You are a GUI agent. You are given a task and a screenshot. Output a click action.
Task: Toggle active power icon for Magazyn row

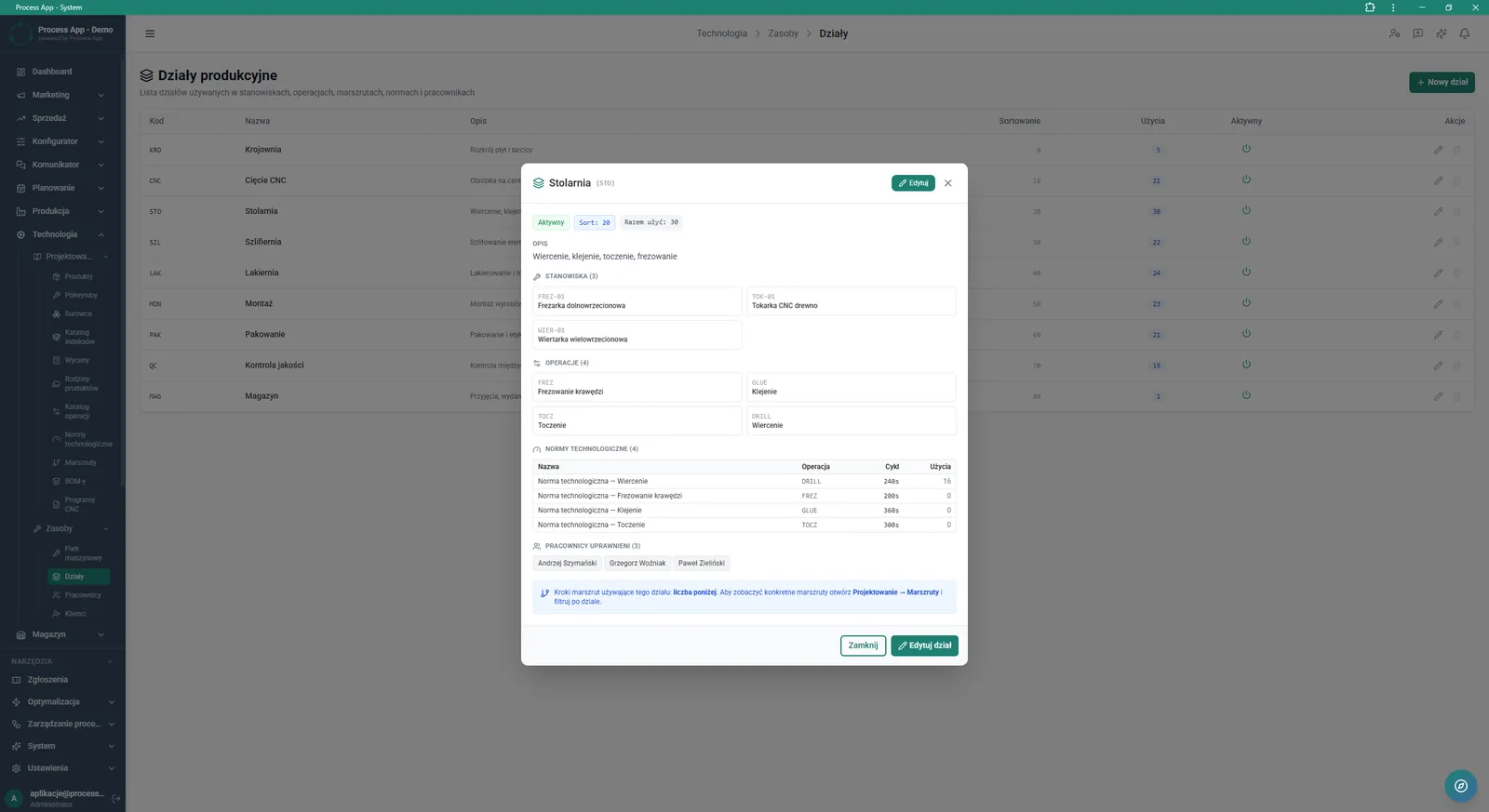click(1246, 395)
